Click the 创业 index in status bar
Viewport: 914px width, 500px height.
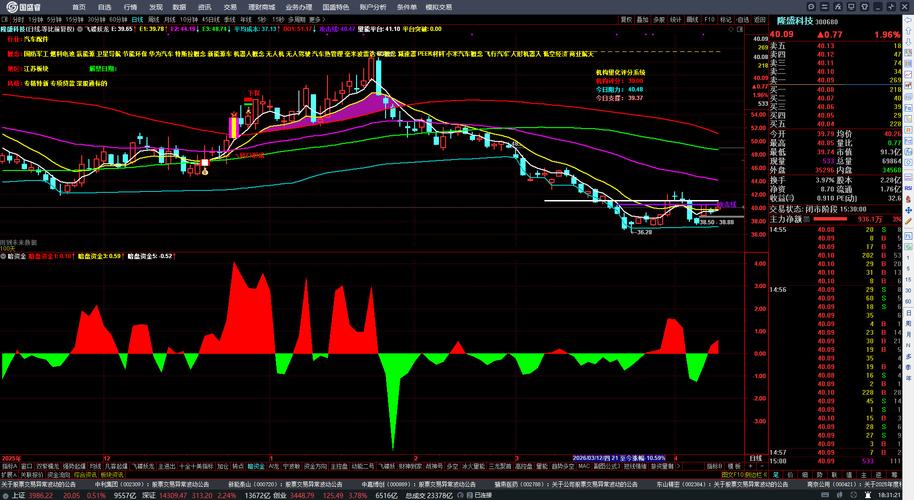coord(280,495)
